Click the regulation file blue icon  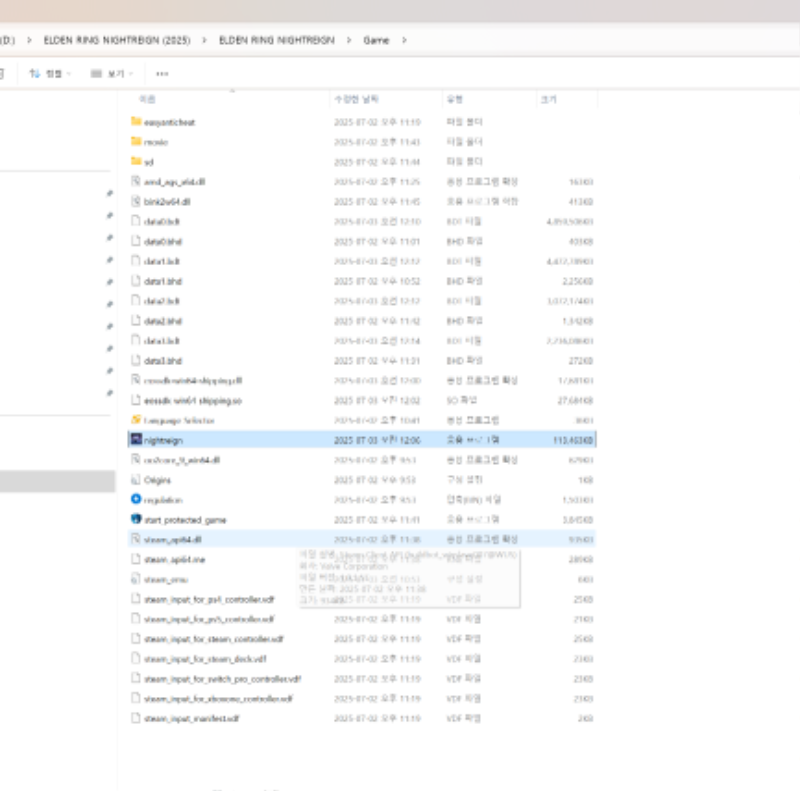(x=136, y=499)
